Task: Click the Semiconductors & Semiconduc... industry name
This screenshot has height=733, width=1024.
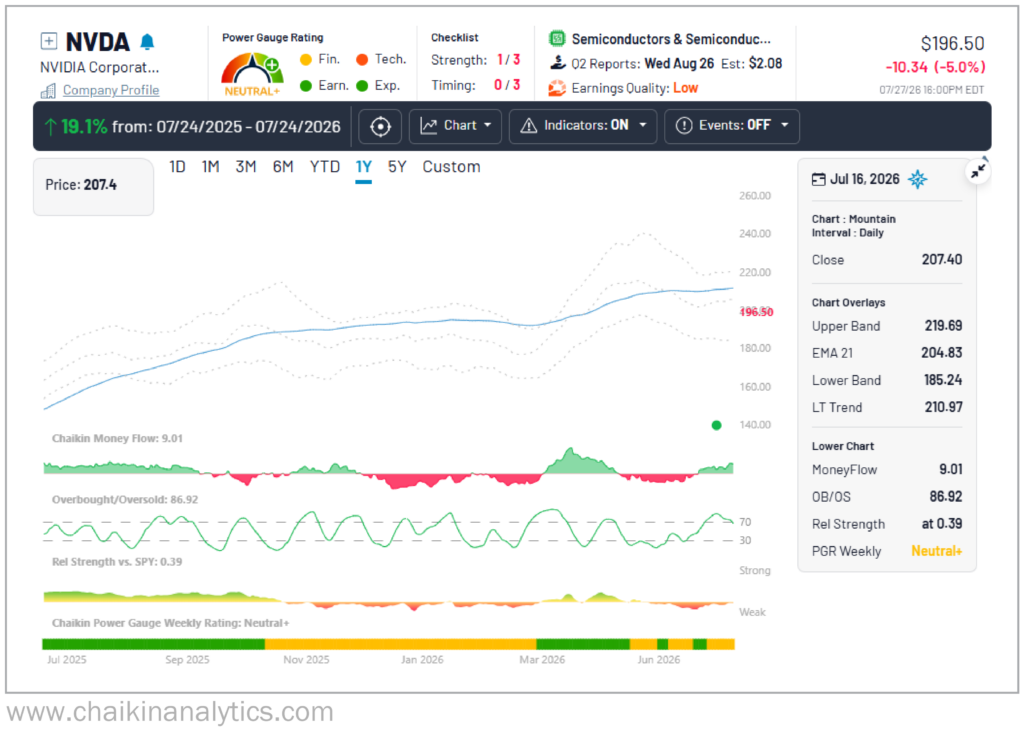Action: pos(671,39)
